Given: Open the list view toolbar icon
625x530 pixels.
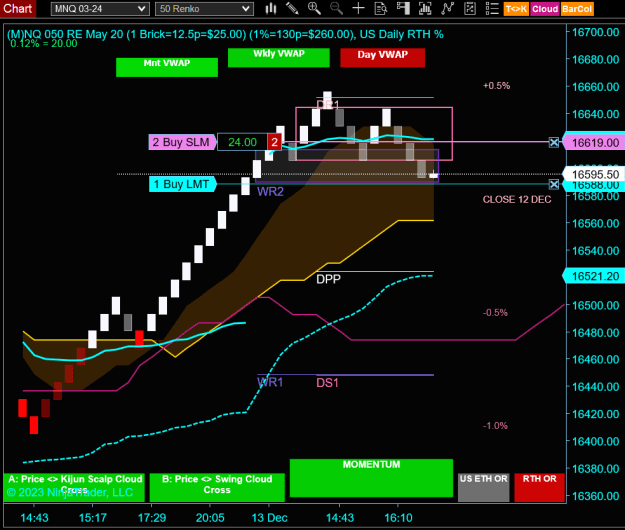Looking at the screenshot, I should click(492, 8).
